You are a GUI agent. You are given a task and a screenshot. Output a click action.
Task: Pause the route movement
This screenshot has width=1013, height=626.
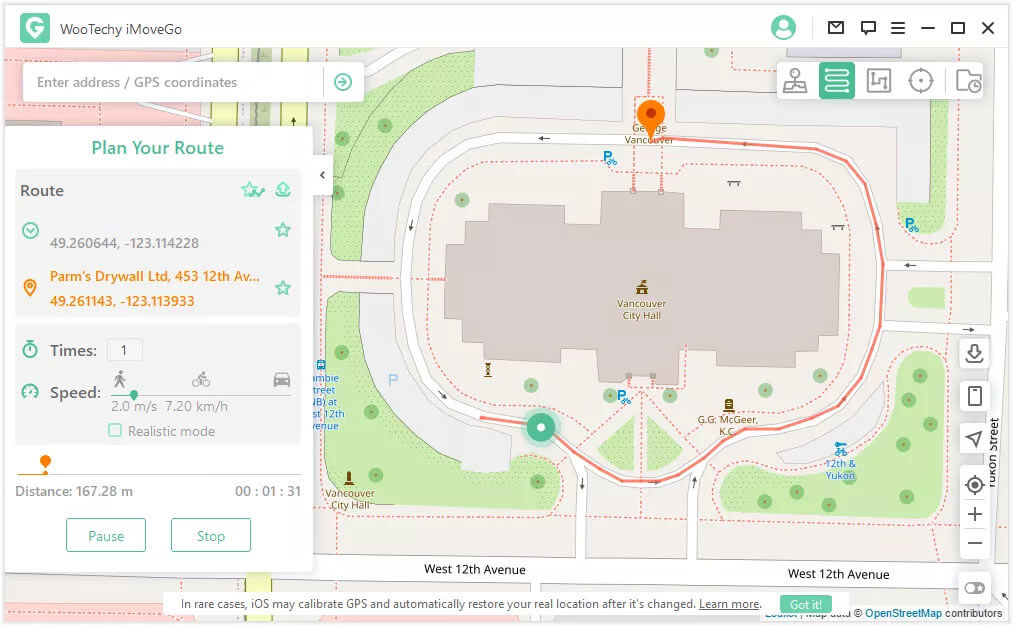point(106,536)
